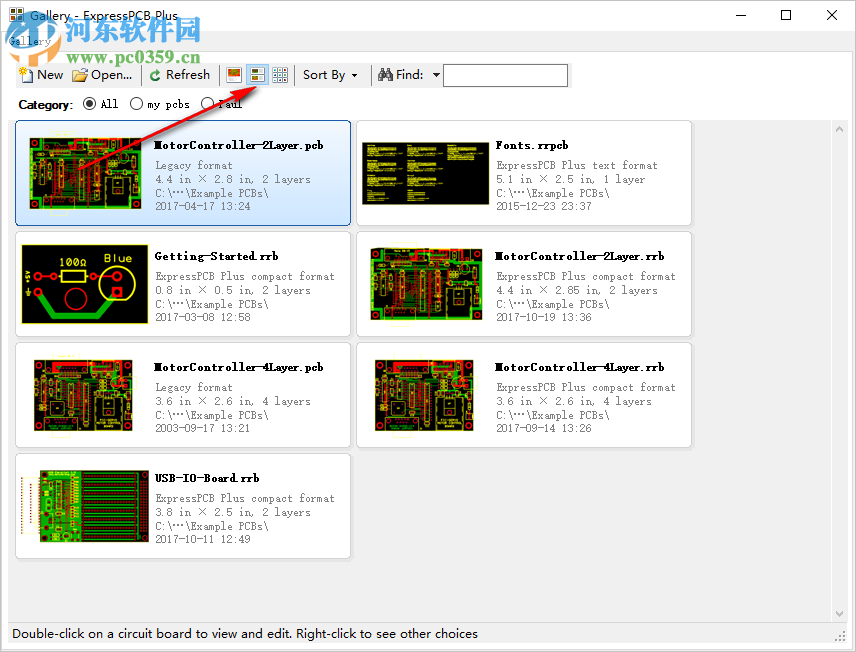Switch to small grid view
Screen dimensions: 856x652
[281, 74]
